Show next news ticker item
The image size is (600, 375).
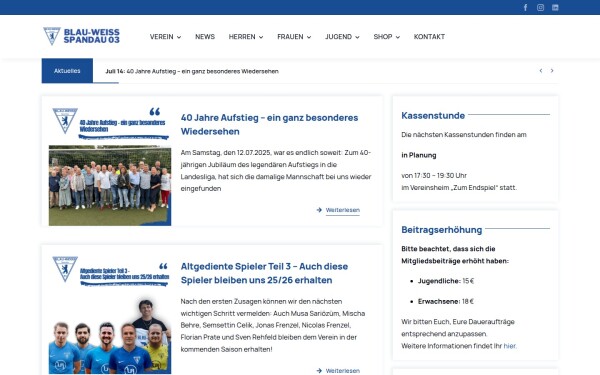pyautogui.click(x=552, y=71)
